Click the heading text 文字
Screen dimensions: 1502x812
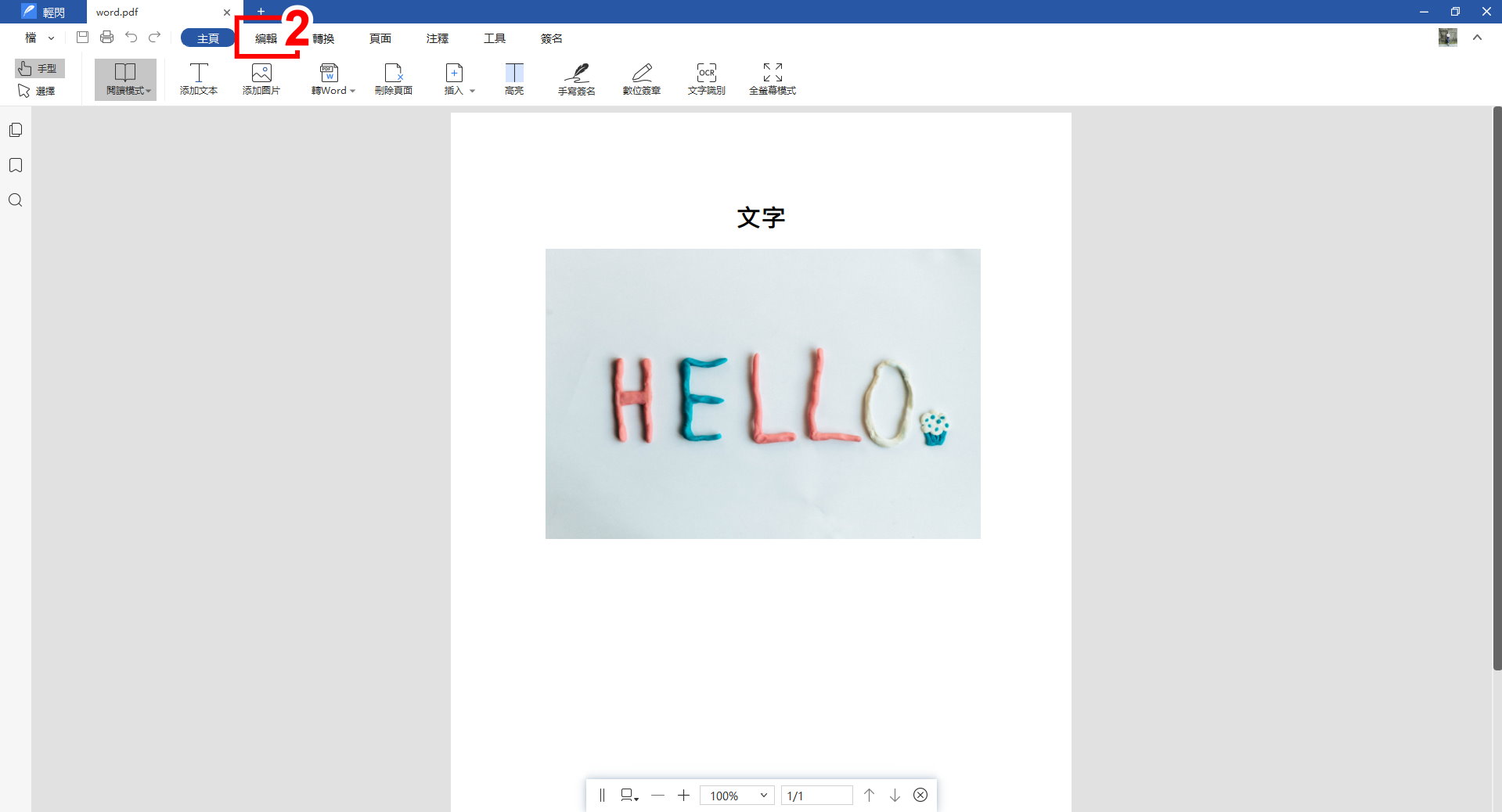[761, 217]
